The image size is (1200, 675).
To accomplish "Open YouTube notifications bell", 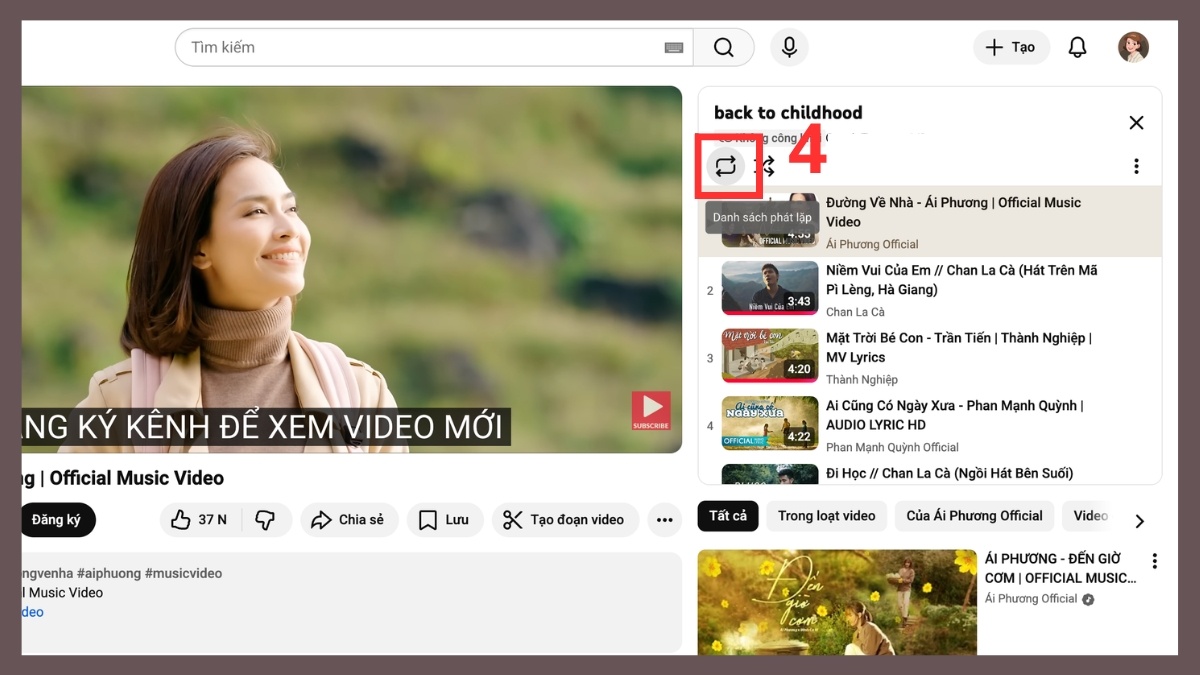I will coord(1077,47).
